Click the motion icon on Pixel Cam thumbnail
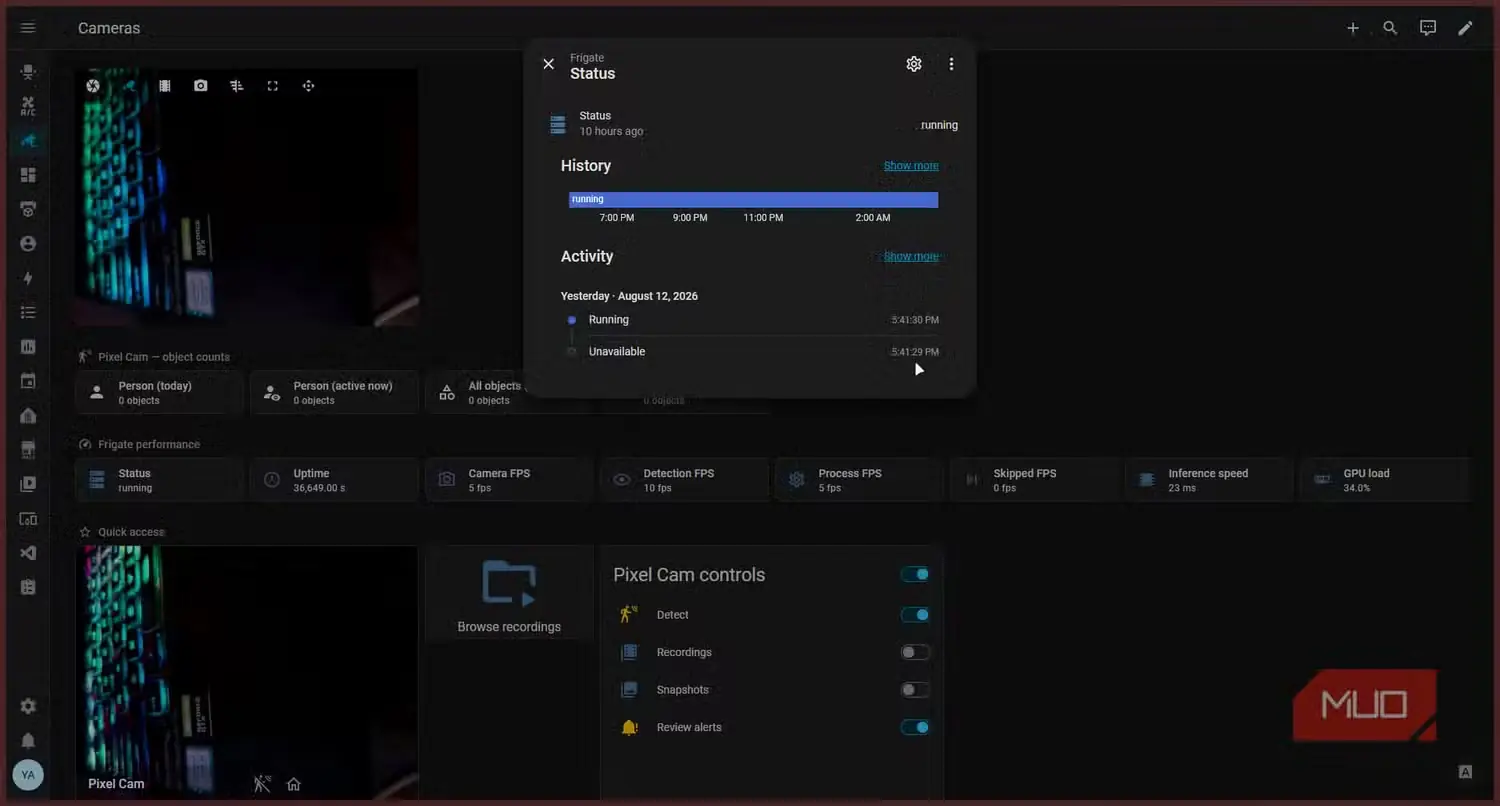The width and height of the screenshot is (1500, 806). tap(262, 784)
